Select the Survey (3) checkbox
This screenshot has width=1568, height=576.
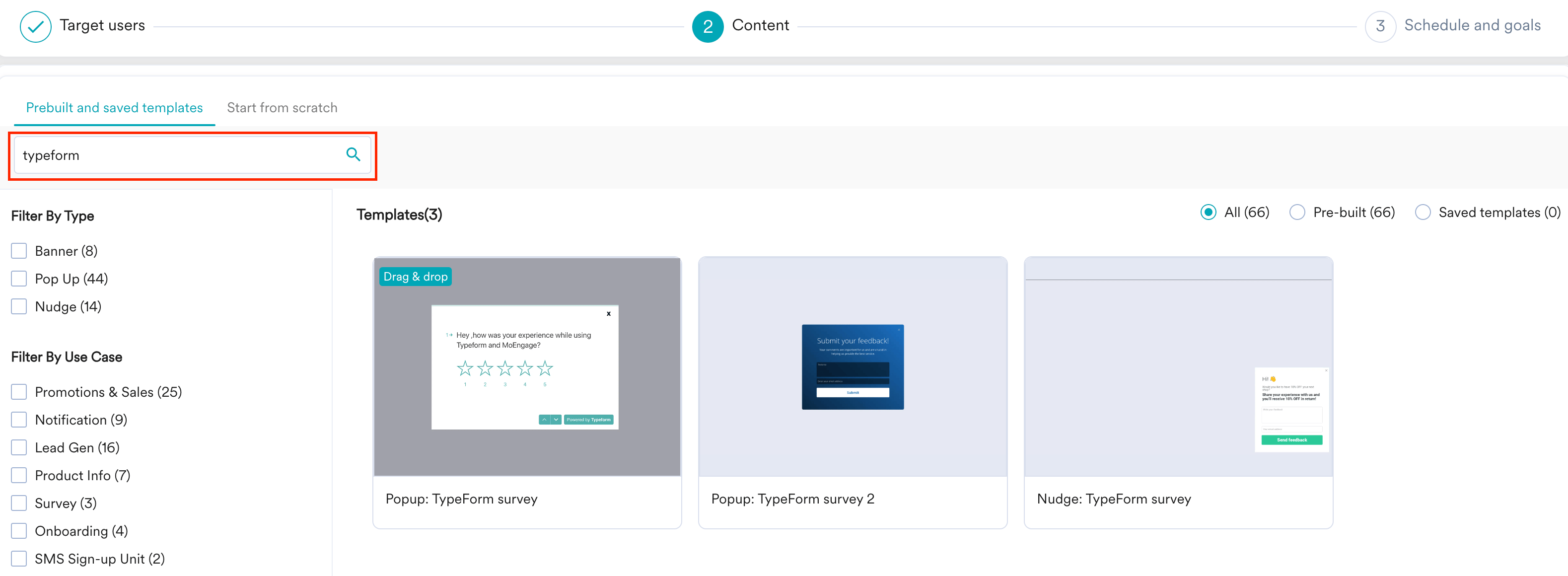tap(19, 503)
